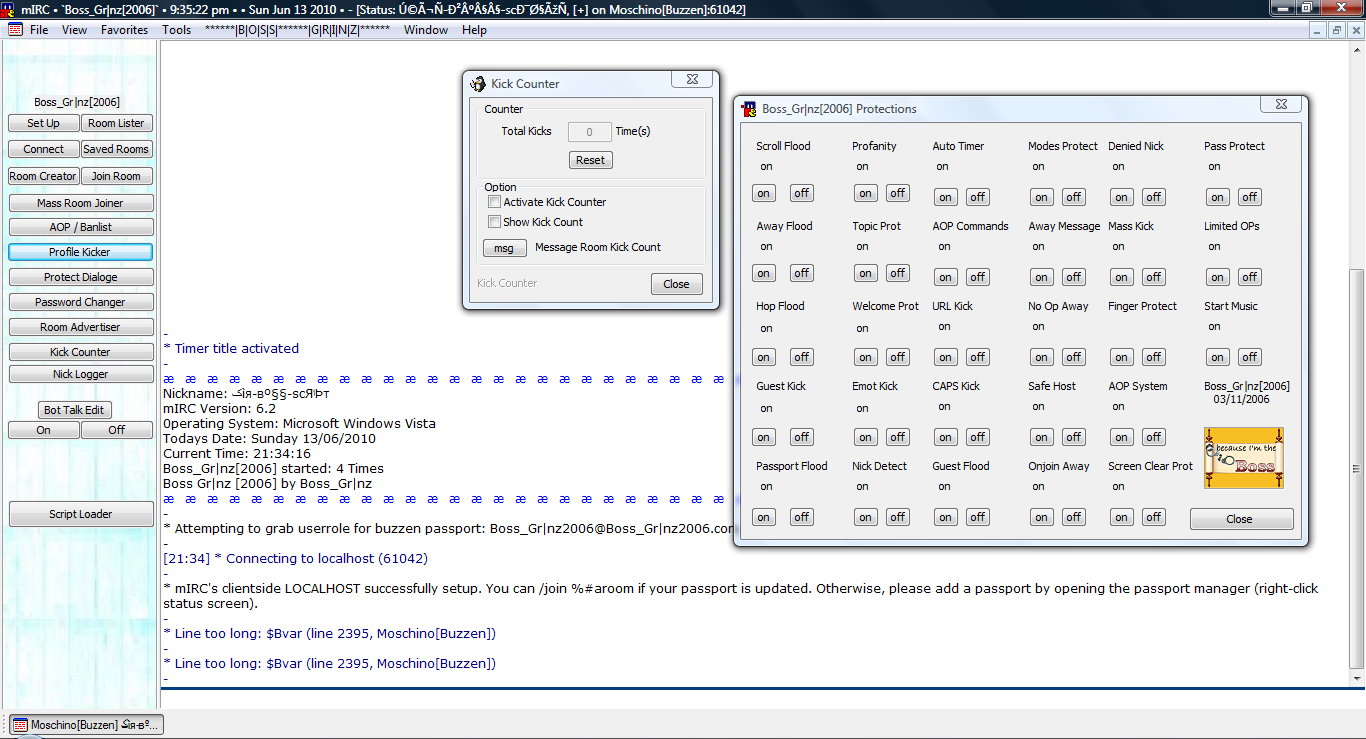Open the Script Loader
1366x739 pixels.
click(x=81, y=514)
